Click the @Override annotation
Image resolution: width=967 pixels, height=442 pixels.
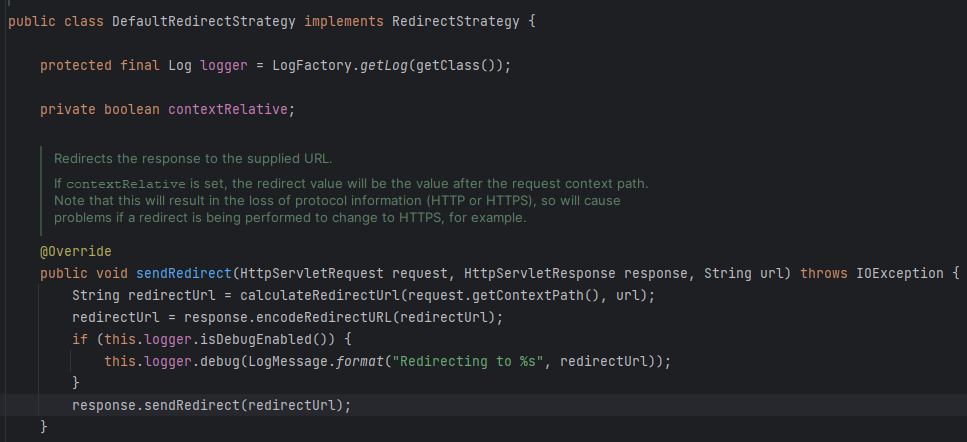76,252
